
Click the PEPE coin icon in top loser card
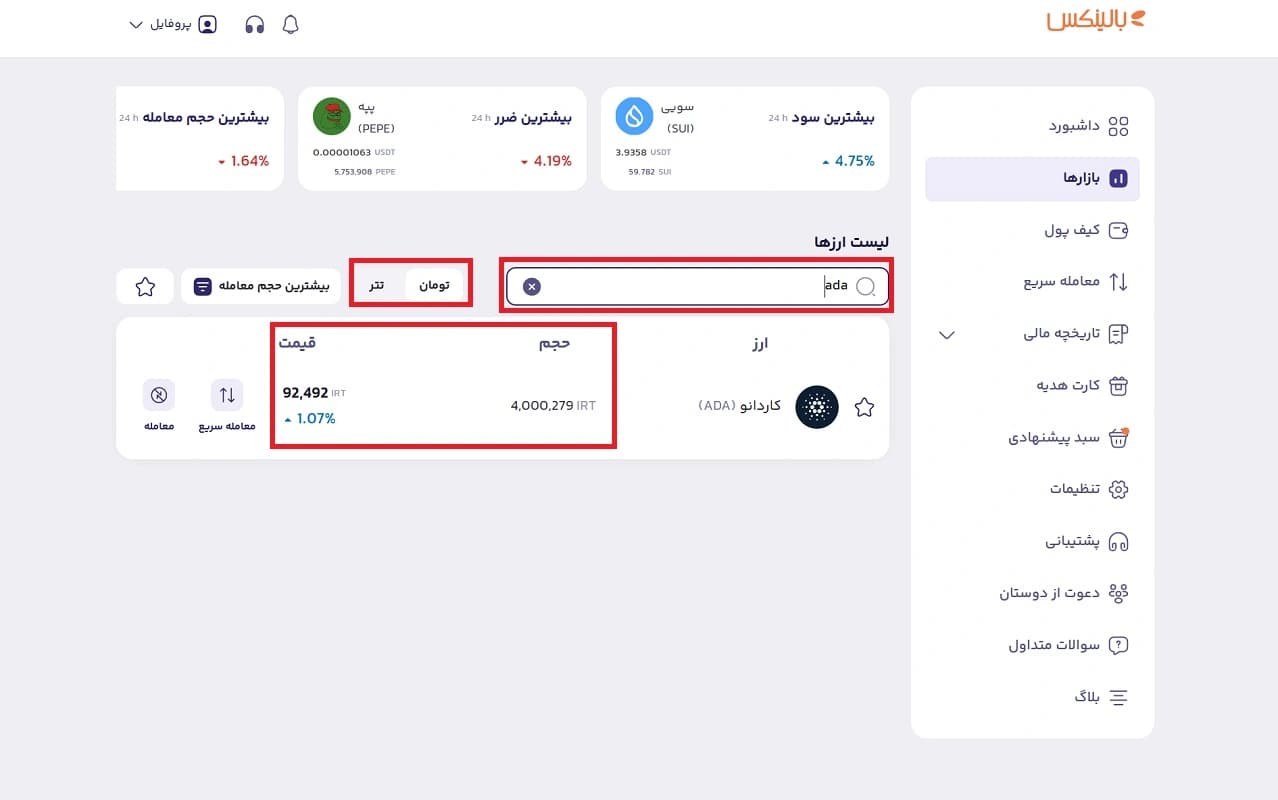coord(331,117)
